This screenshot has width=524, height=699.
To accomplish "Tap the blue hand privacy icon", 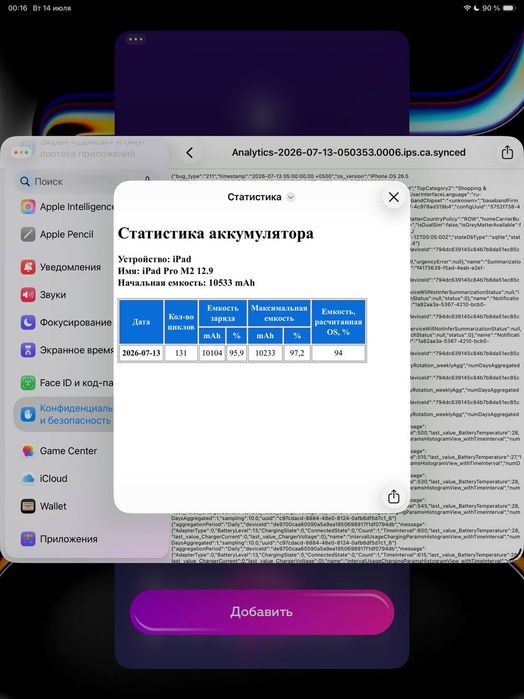I will (28, 414).
